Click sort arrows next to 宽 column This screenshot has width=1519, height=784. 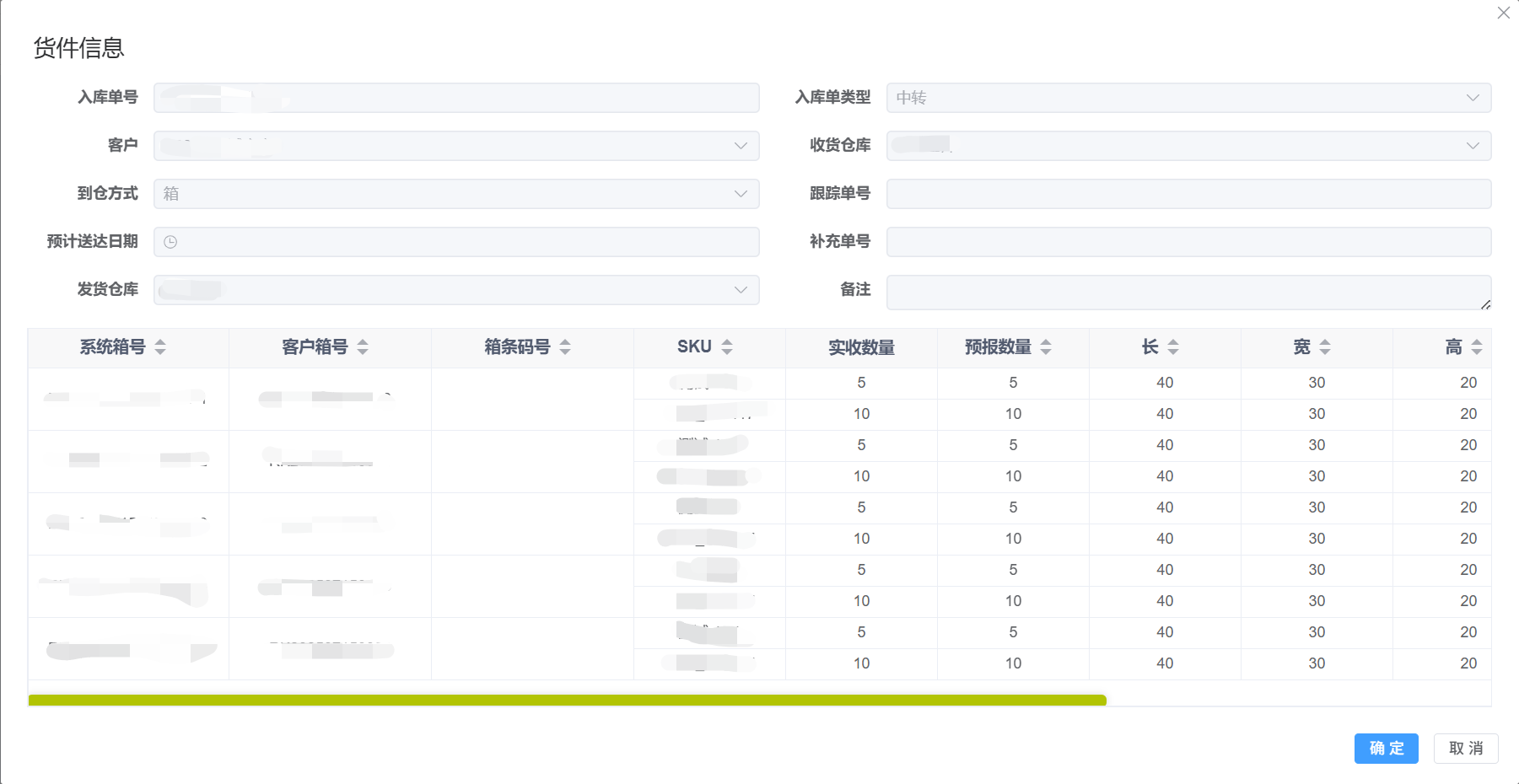(1325, 346)
